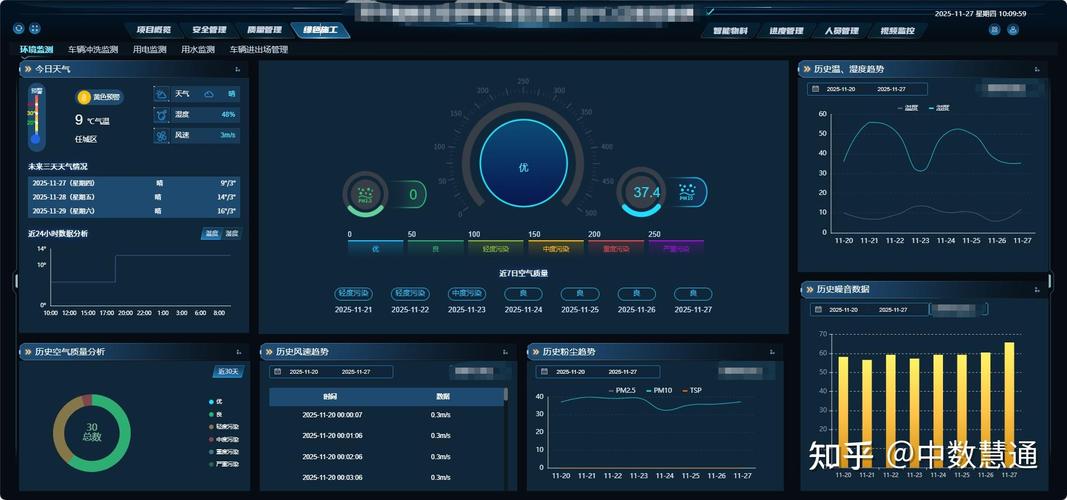Viewport: 1067px width, 500px height.
Task: Switch to 车辆进出场管理 sub-tab
Action: click(259, 50)
